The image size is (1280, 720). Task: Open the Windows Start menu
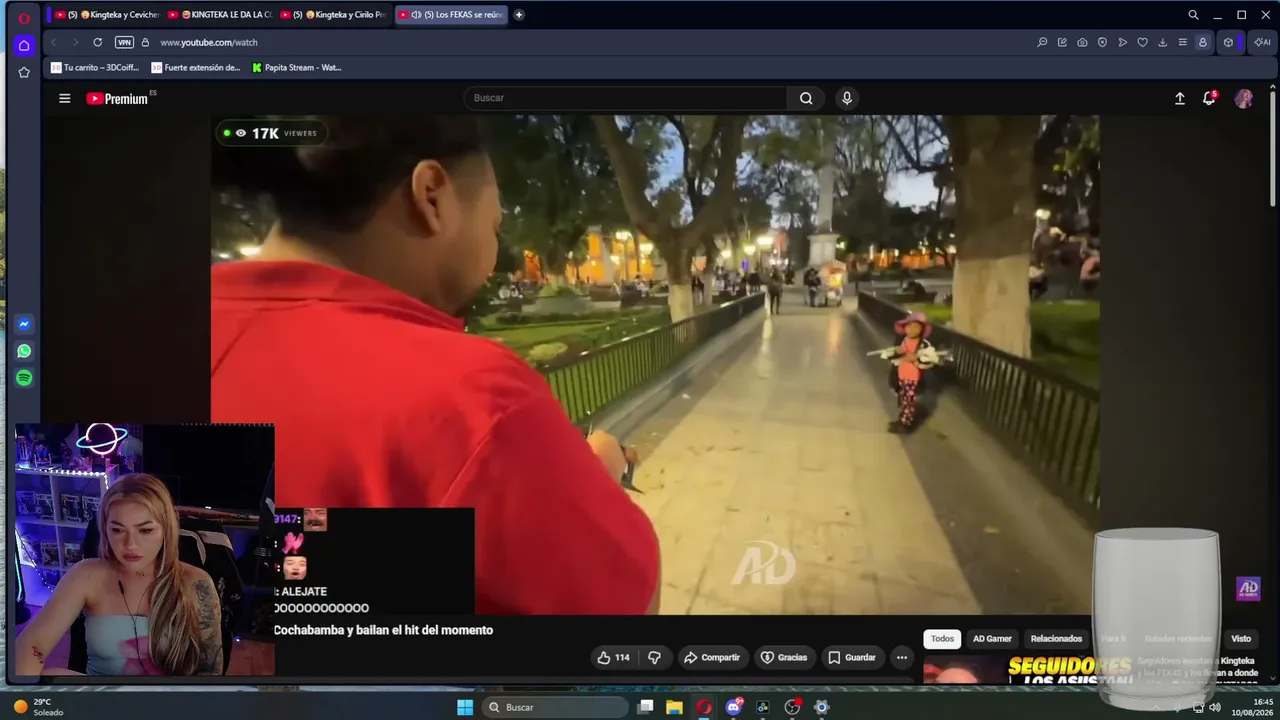click(x=465, y=707)
